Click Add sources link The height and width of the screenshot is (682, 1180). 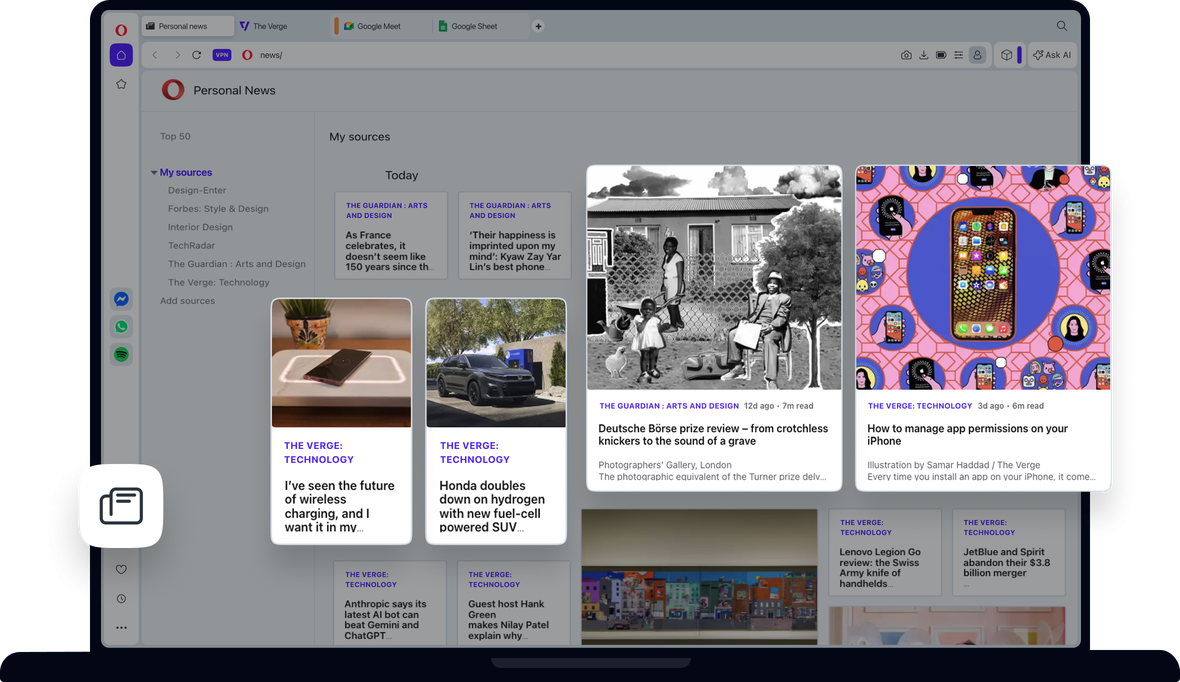[x=187, y=301]
